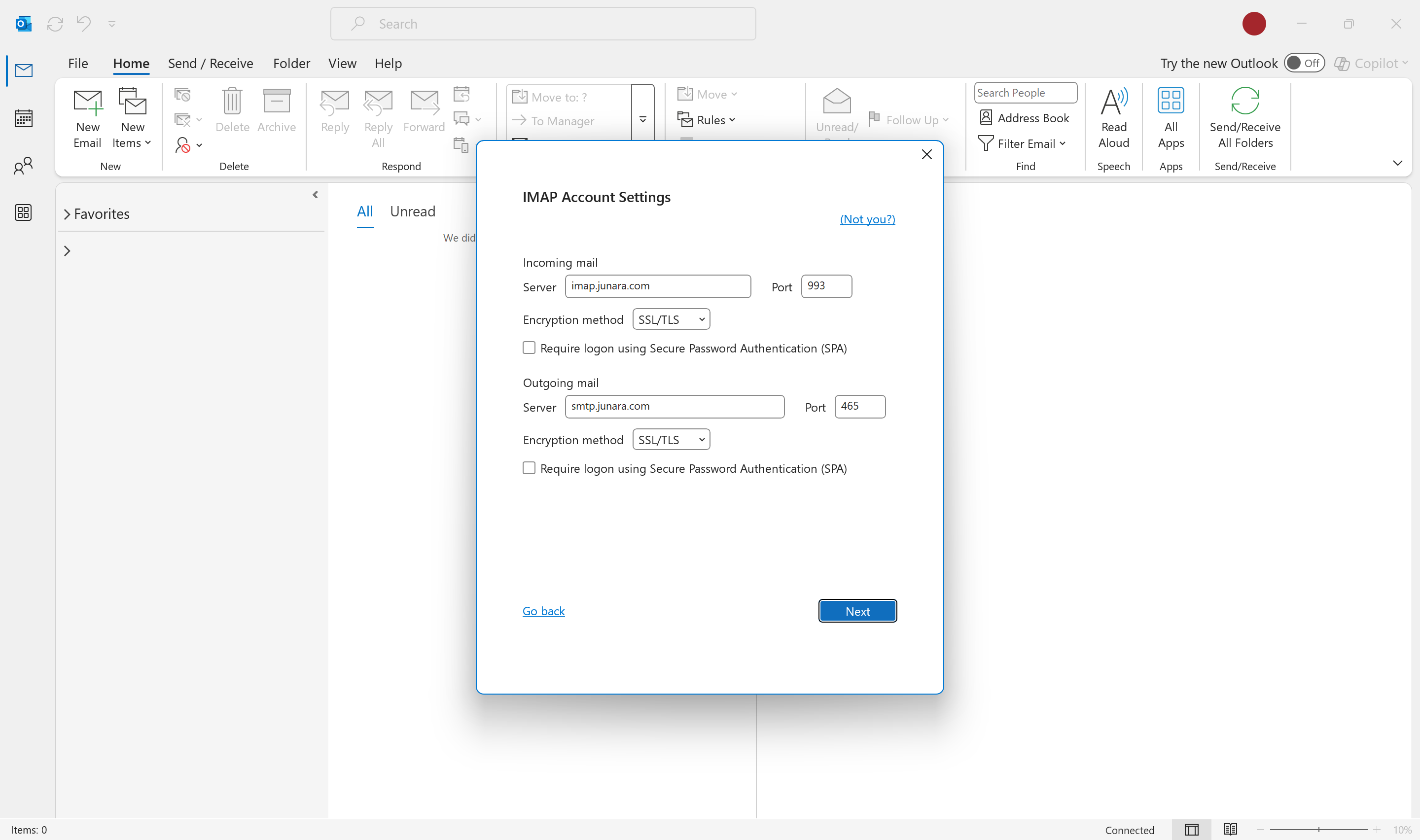Click the Search box in title bar
The image size is (1420, 840).
(x=543, y=24)
